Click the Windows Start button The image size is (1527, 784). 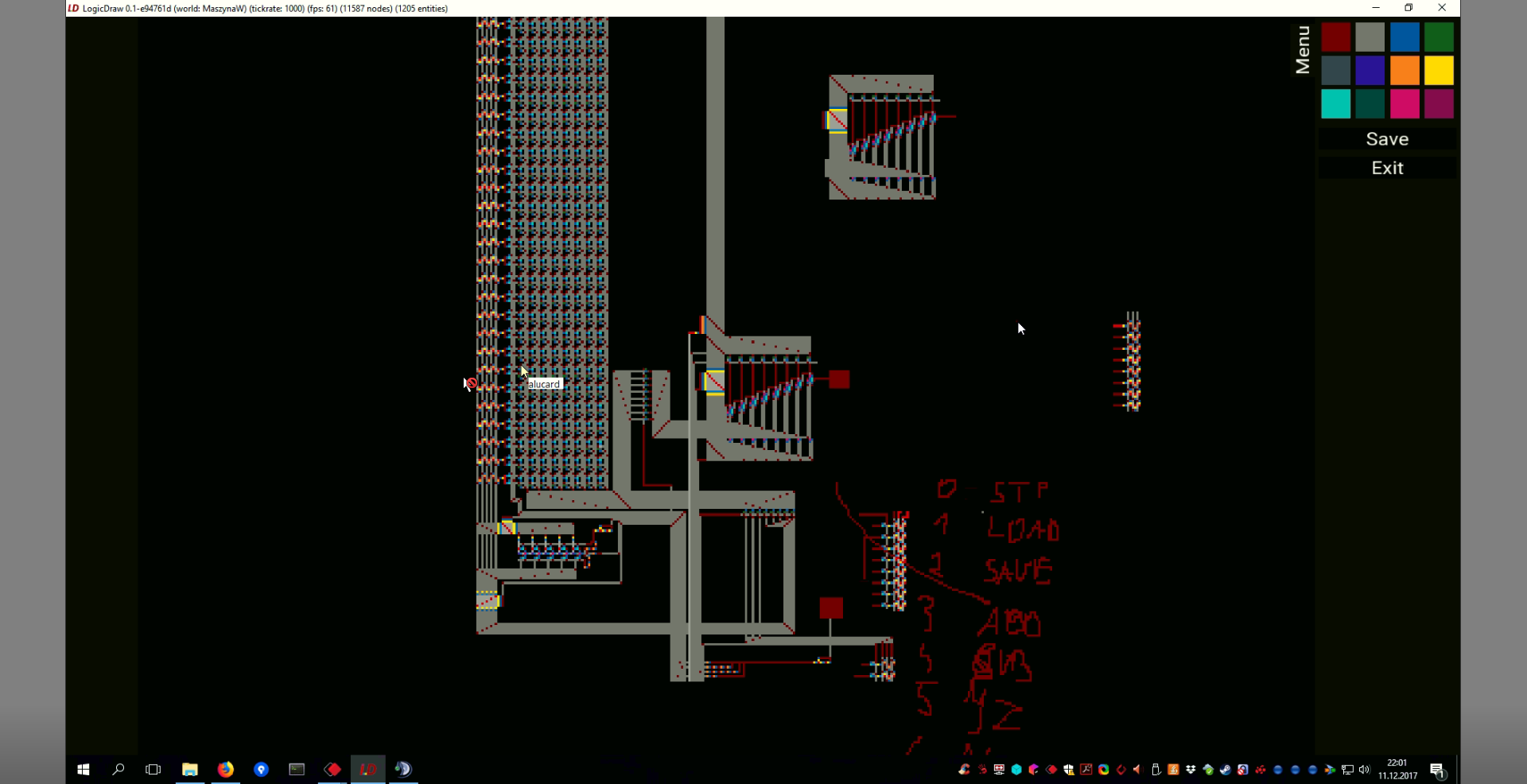83,769
